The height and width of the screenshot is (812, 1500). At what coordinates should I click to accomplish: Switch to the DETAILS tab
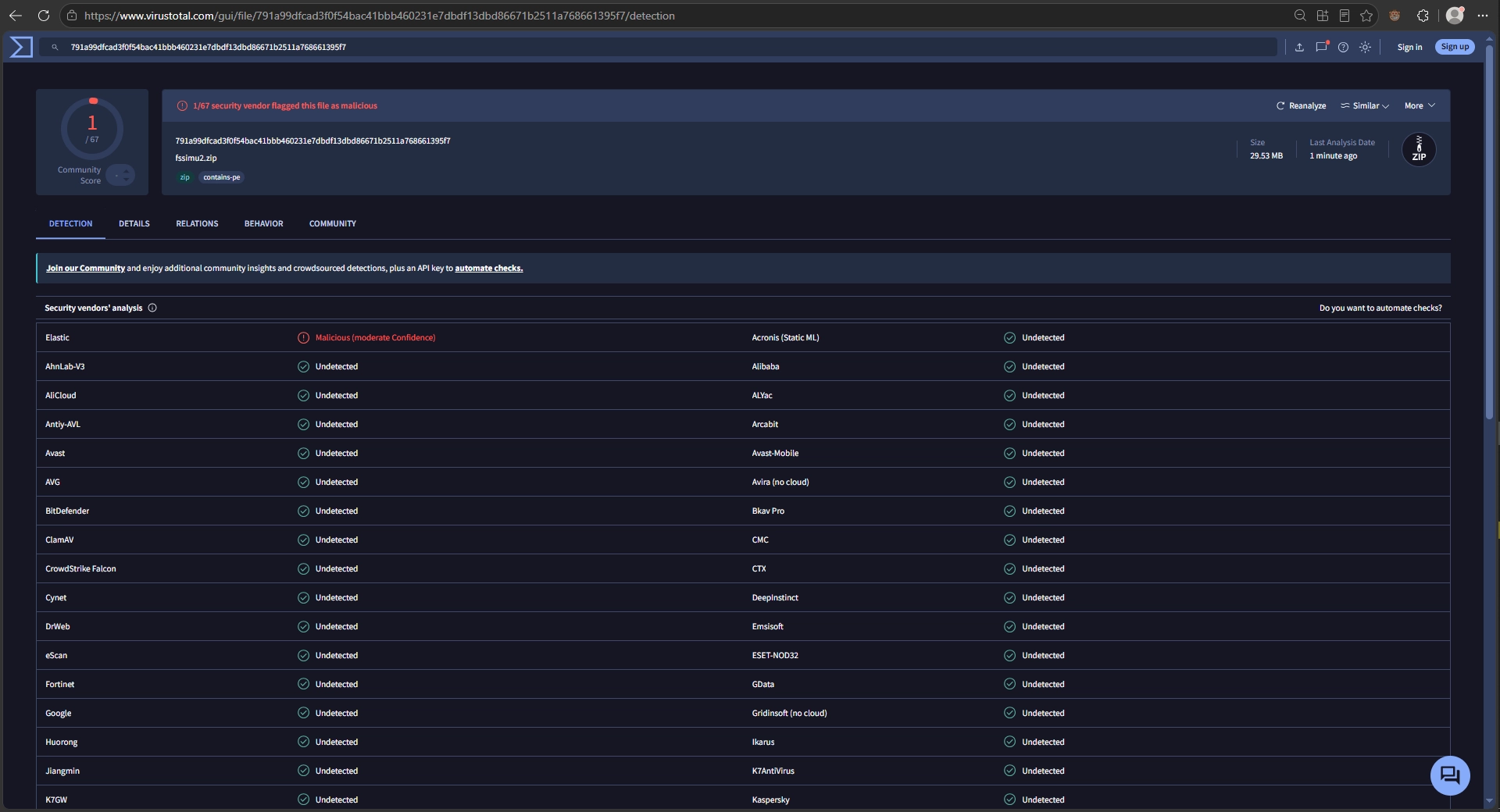[134, 223]
